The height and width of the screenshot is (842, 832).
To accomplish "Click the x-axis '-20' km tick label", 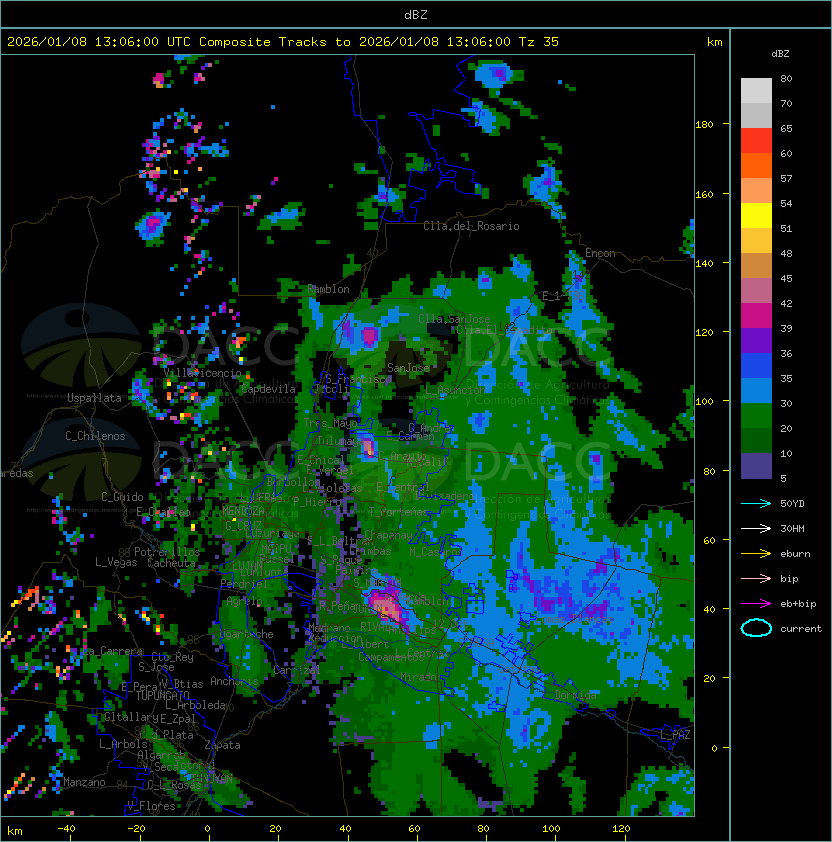I will click(x=136, y=829).
